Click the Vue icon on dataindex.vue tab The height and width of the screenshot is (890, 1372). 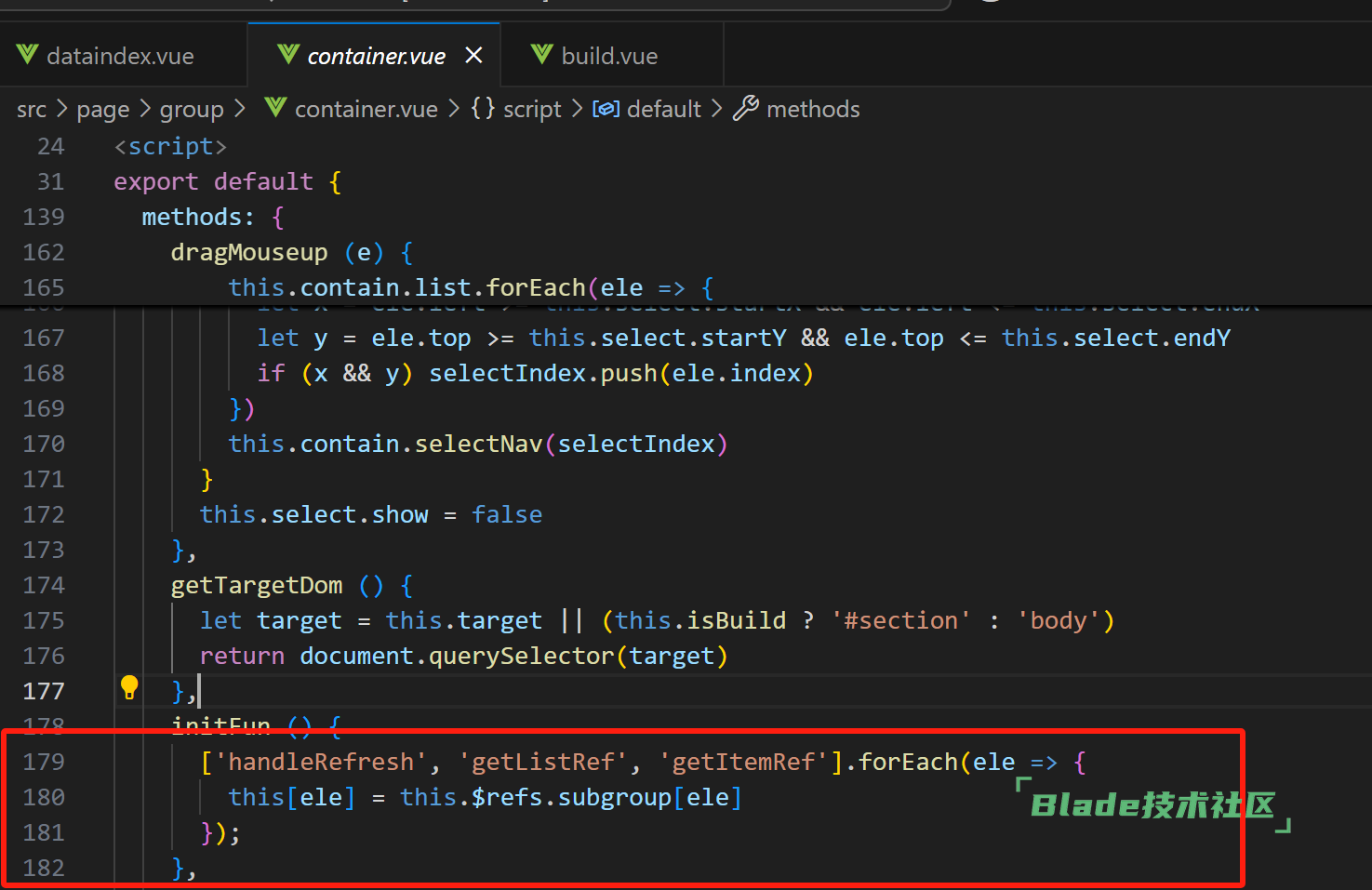pos(27,55)
